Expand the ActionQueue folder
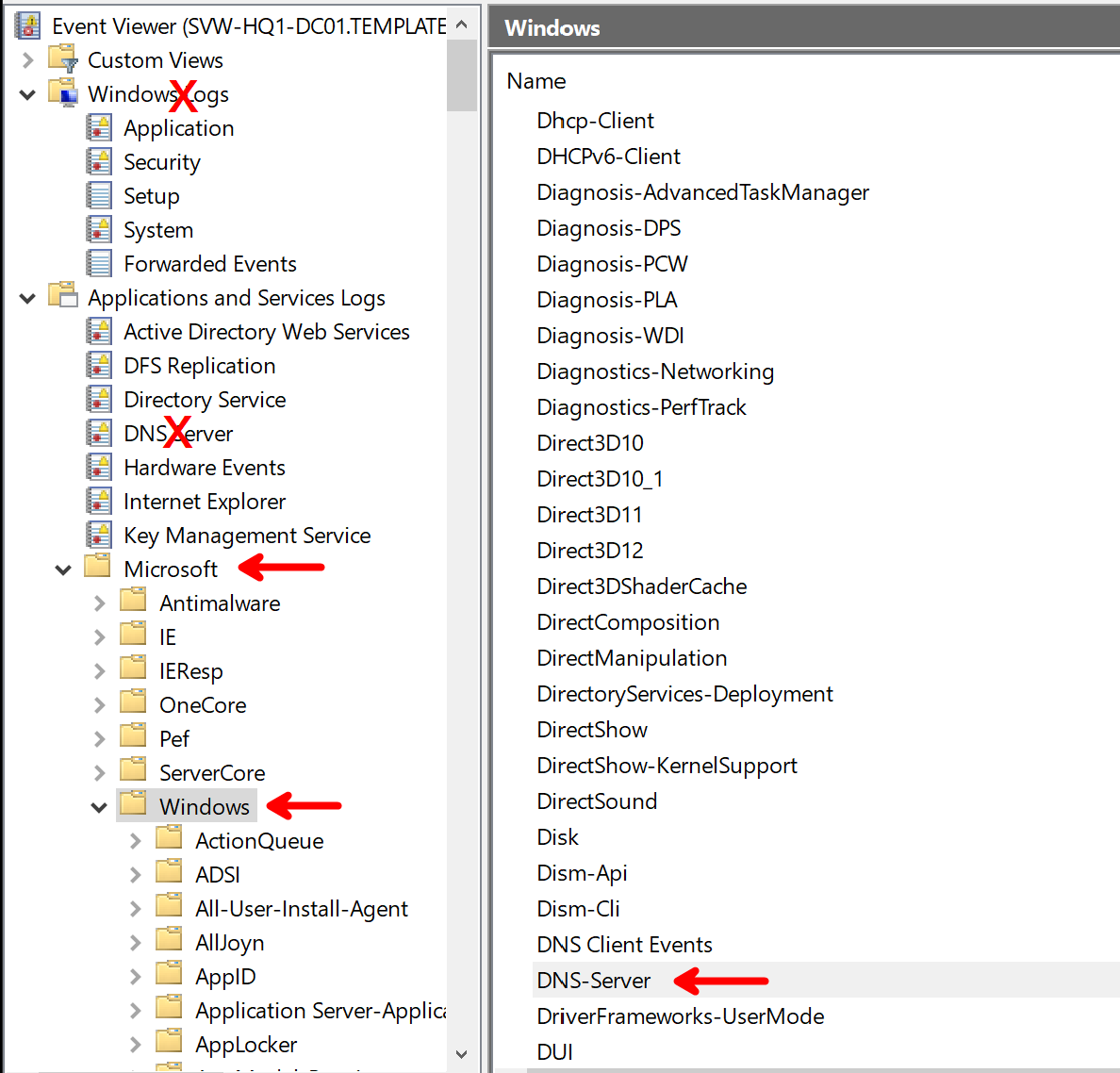 pyautogui.click(x=135, y=841)
